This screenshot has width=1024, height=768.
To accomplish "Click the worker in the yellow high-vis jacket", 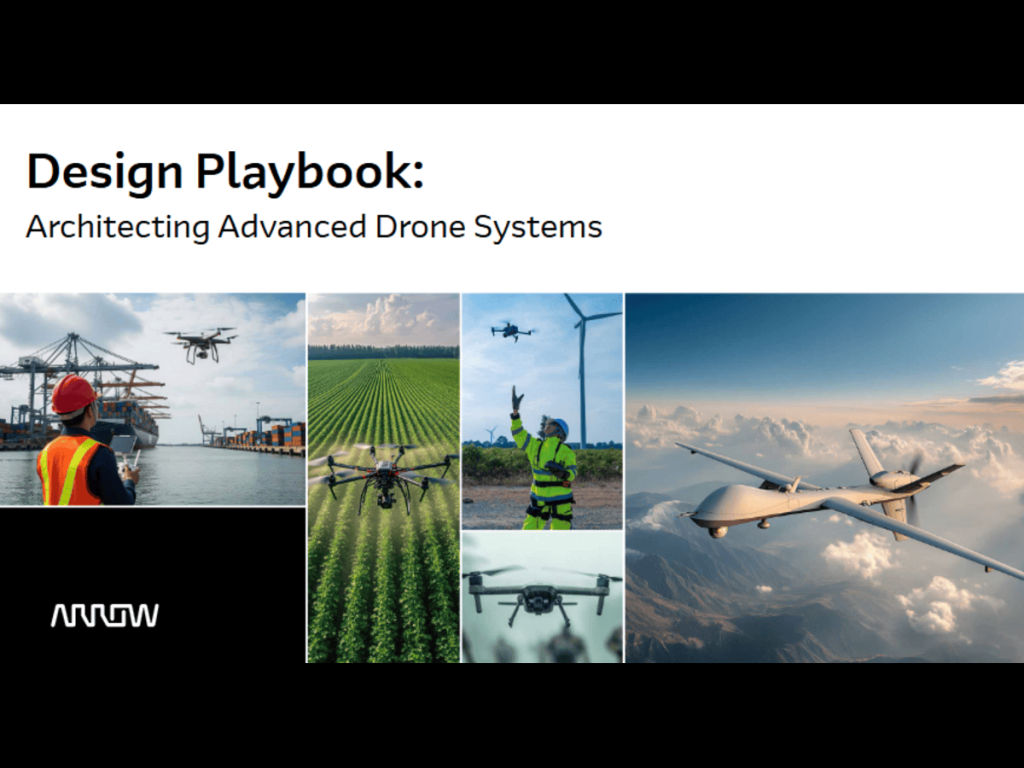I will [548, 470].
